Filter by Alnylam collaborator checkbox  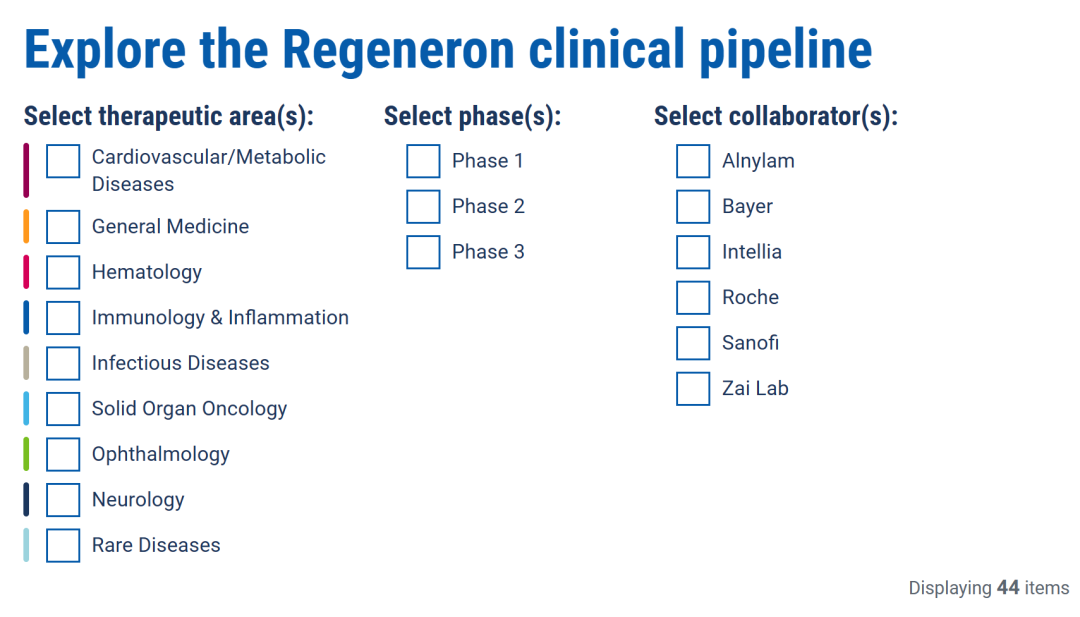click(x=693, y=161)
